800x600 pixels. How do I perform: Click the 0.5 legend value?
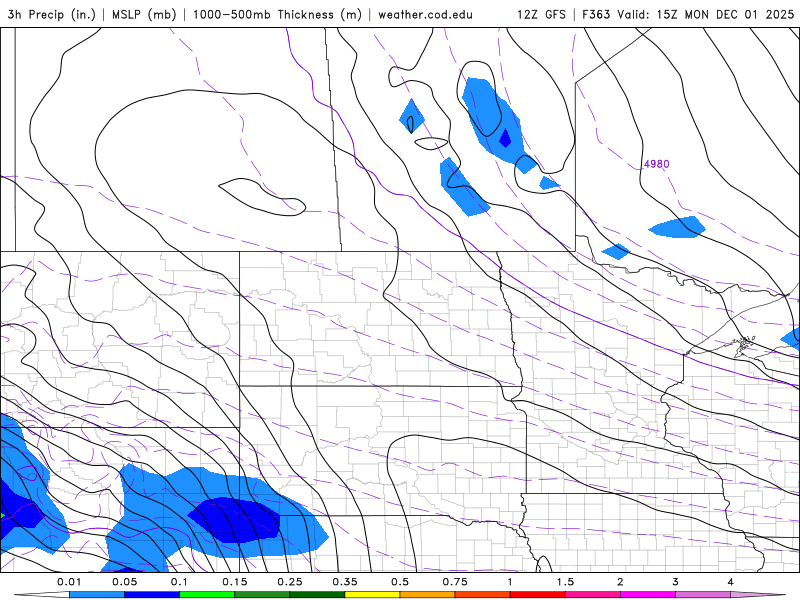(400, 582)
